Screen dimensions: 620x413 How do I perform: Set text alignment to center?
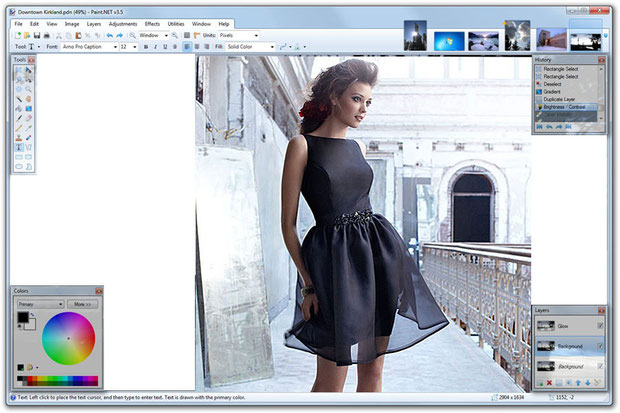[x=197, y=47]
